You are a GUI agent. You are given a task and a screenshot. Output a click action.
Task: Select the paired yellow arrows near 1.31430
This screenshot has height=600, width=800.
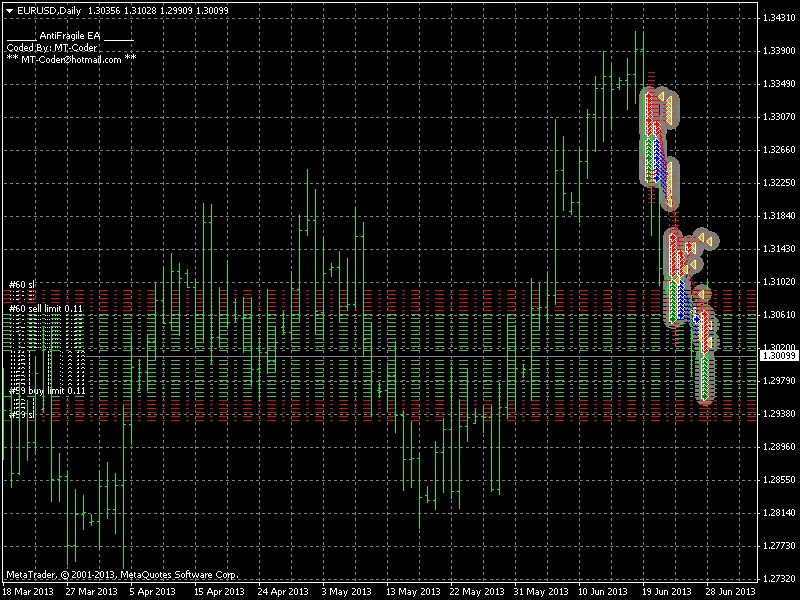(706, 240)
